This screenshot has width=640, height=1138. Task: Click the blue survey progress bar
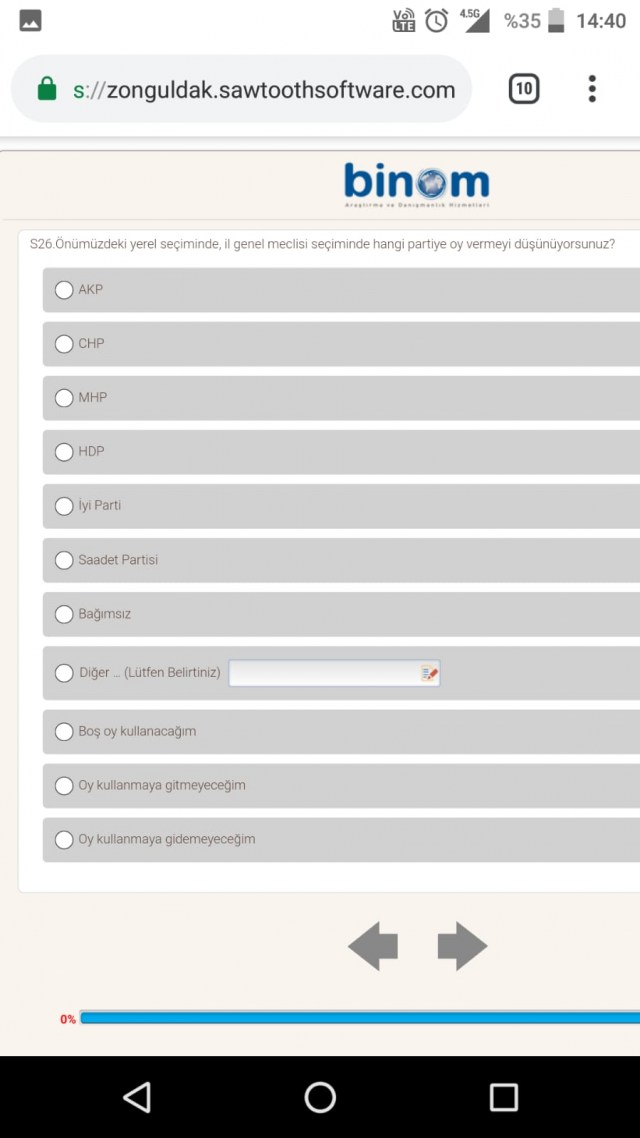[360, 1018]
